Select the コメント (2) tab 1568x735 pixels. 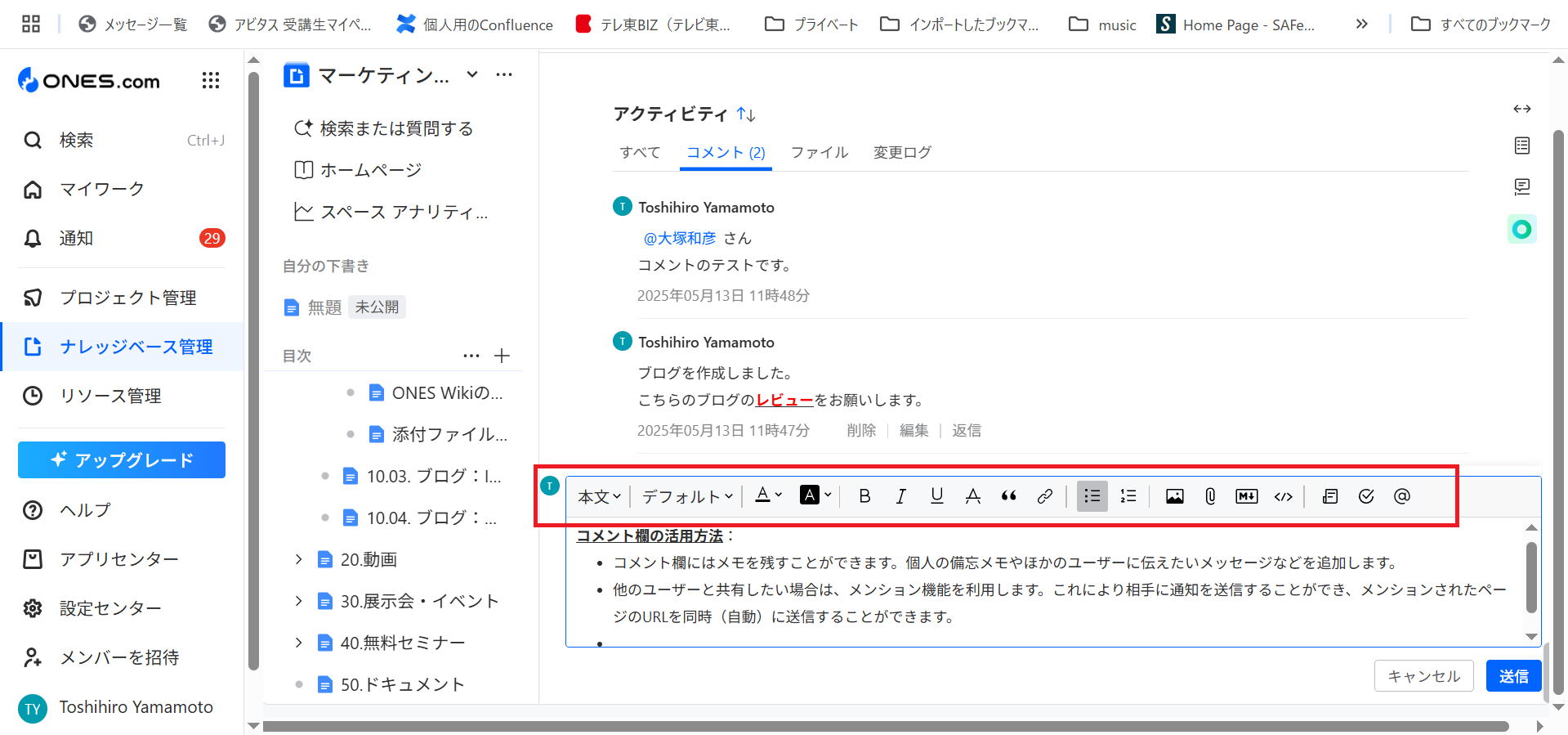[726, 152]
